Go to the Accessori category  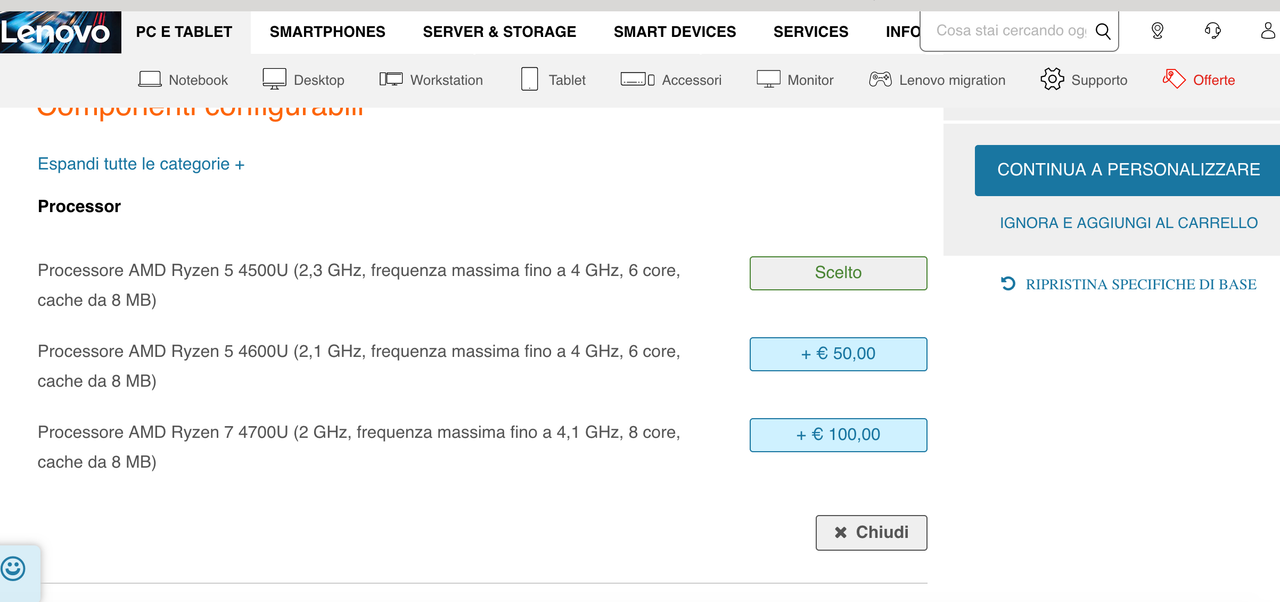point(692,80)
